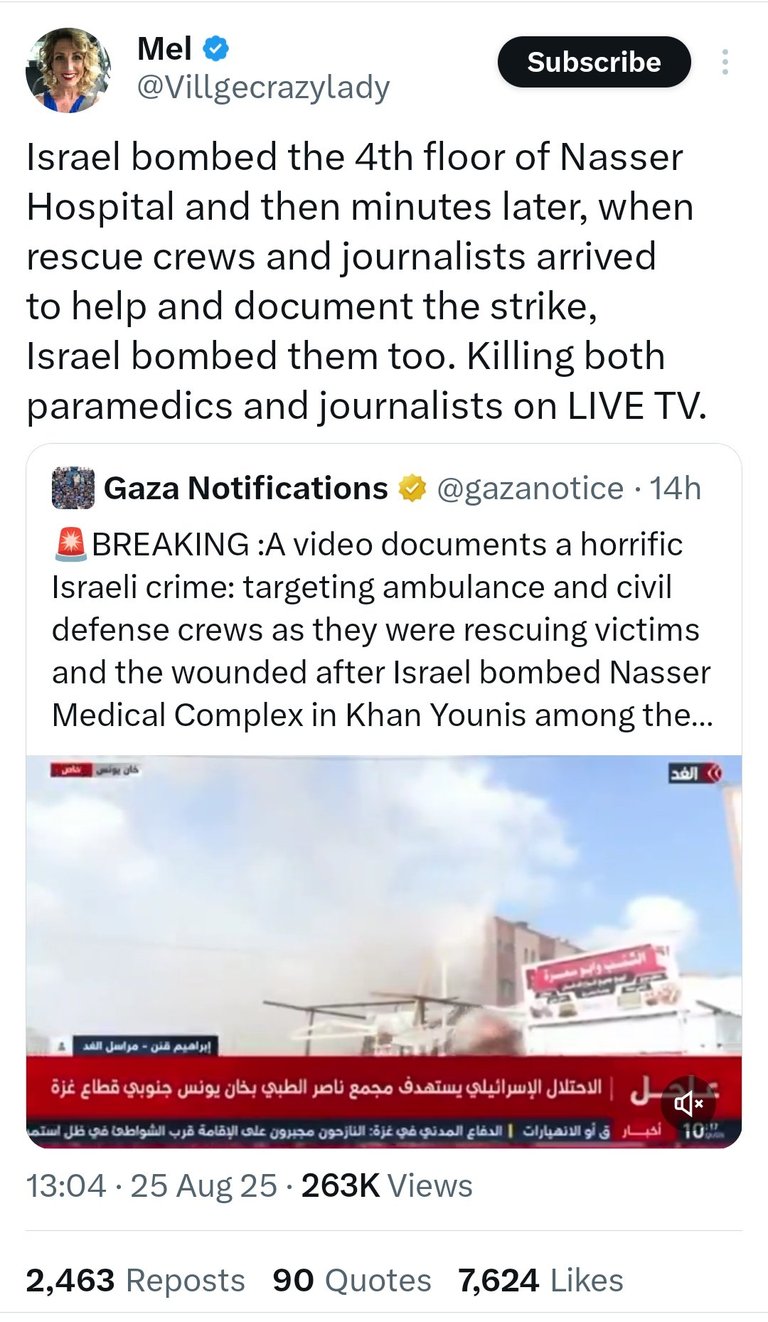The image size is (768, 1322).
Task: Tap the Alghad channel logo in the video
Action: point(700,774)
